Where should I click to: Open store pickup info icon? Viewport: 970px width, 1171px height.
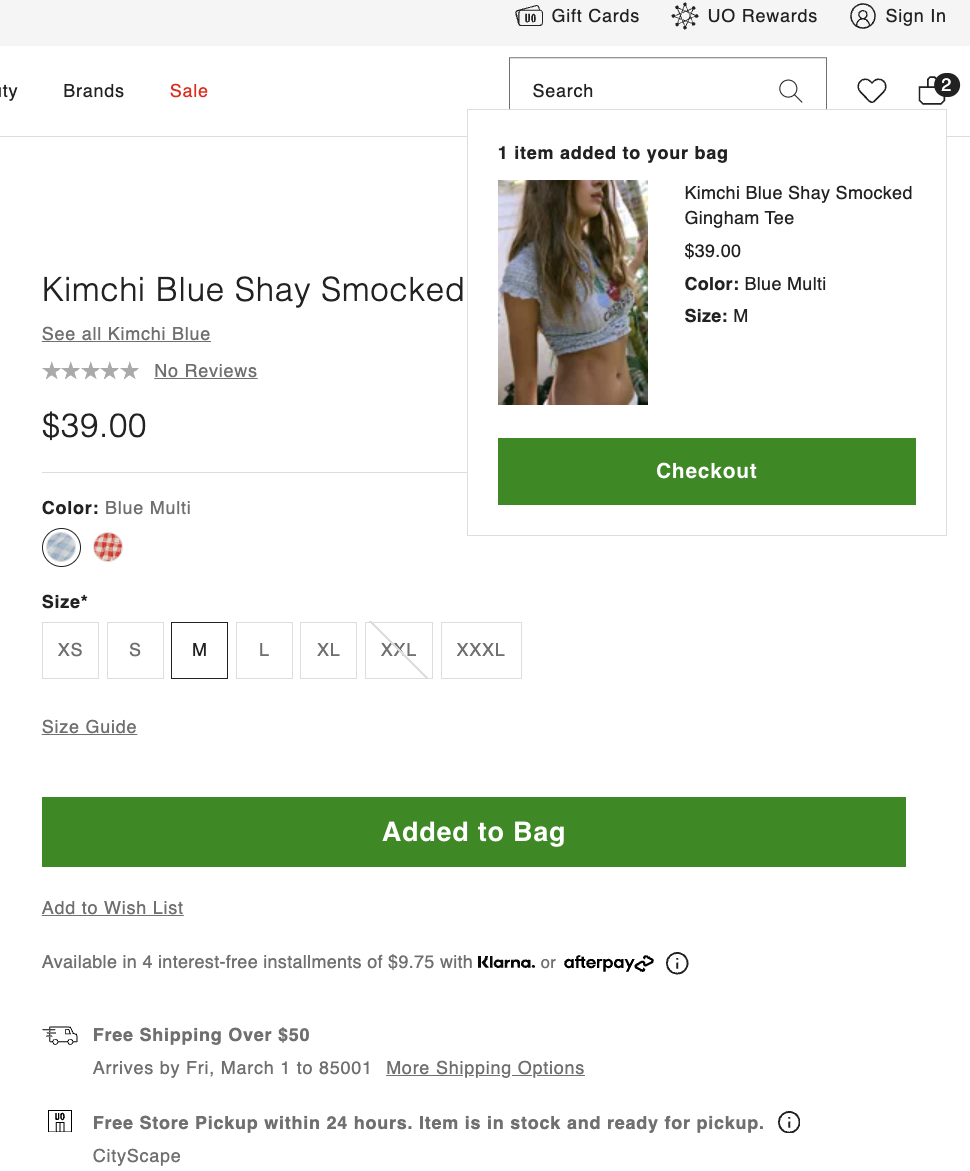click(x=789, y=1122)
